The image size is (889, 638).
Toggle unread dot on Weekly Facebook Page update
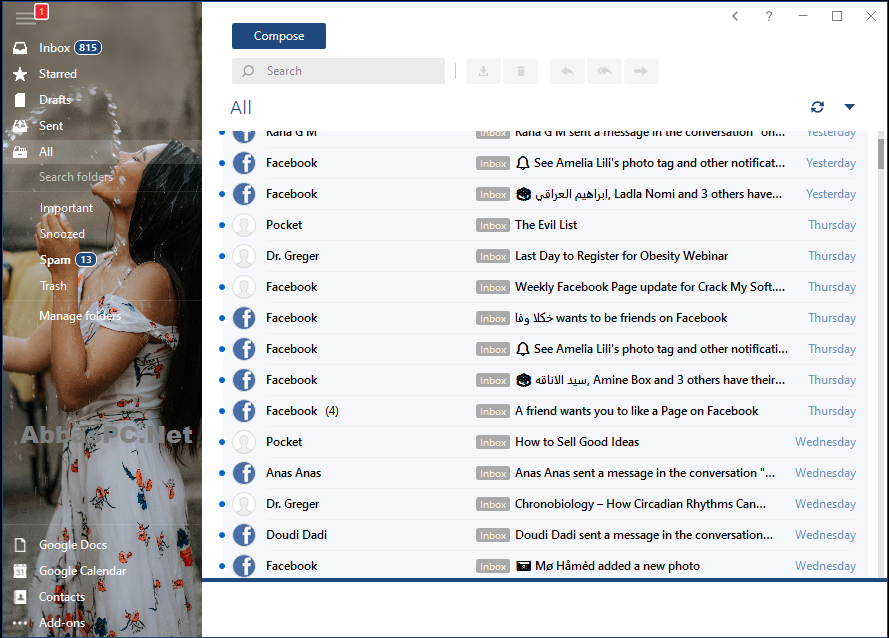(222, 287)
